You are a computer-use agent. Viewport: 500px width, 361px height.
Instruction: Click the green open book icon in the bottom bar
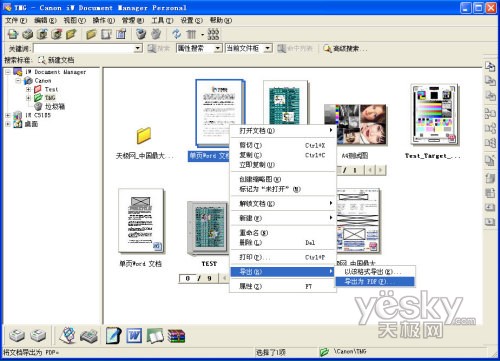(155, 336)
